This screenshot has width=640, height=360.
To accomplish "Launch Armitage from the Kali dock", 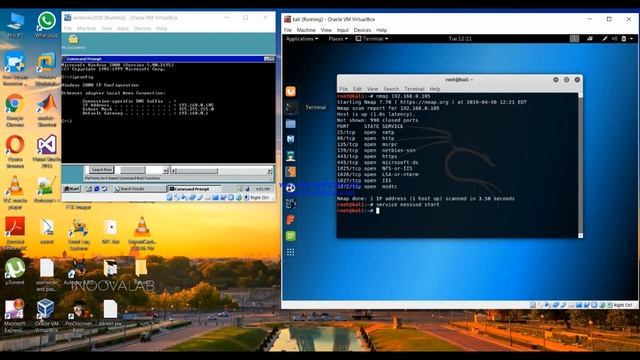I will [291, 156].
